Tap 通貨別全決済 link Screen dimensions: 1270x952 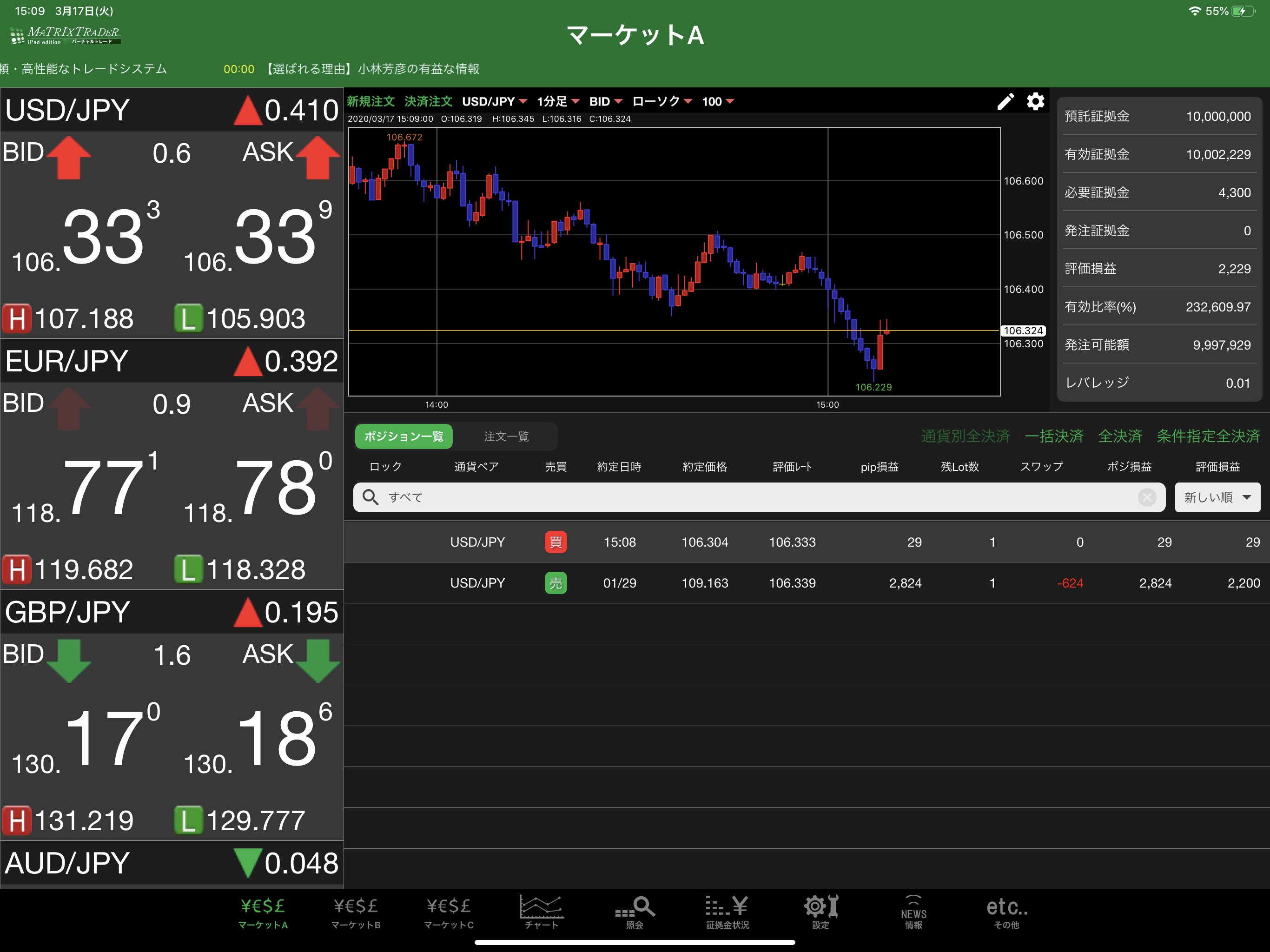(x=965, y=436)
